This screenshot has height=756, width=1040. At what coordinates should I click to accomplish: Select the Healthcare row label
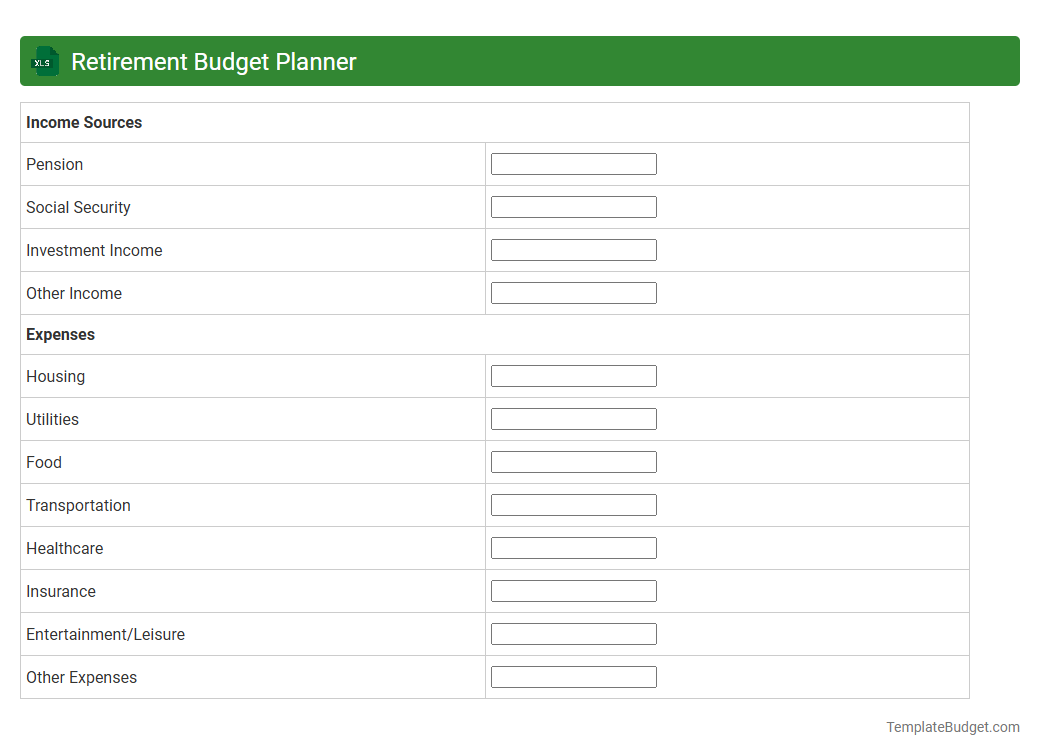(64, 548)
